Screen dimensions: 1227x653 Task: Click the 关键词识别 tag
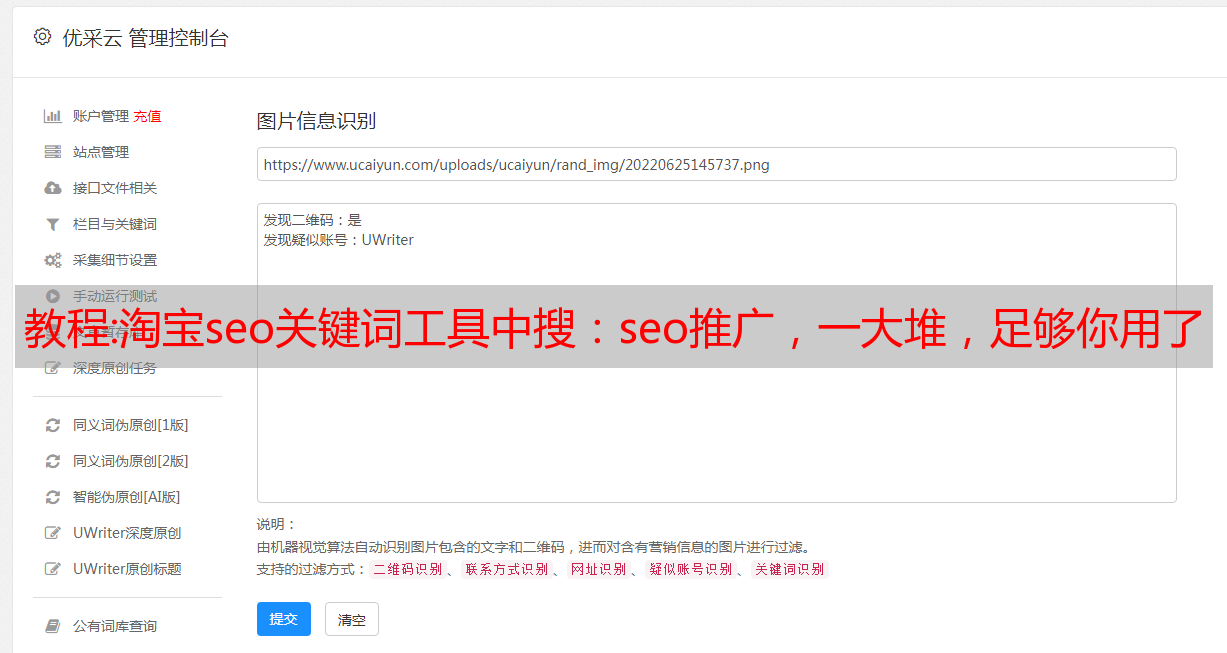tap(789, 569)
